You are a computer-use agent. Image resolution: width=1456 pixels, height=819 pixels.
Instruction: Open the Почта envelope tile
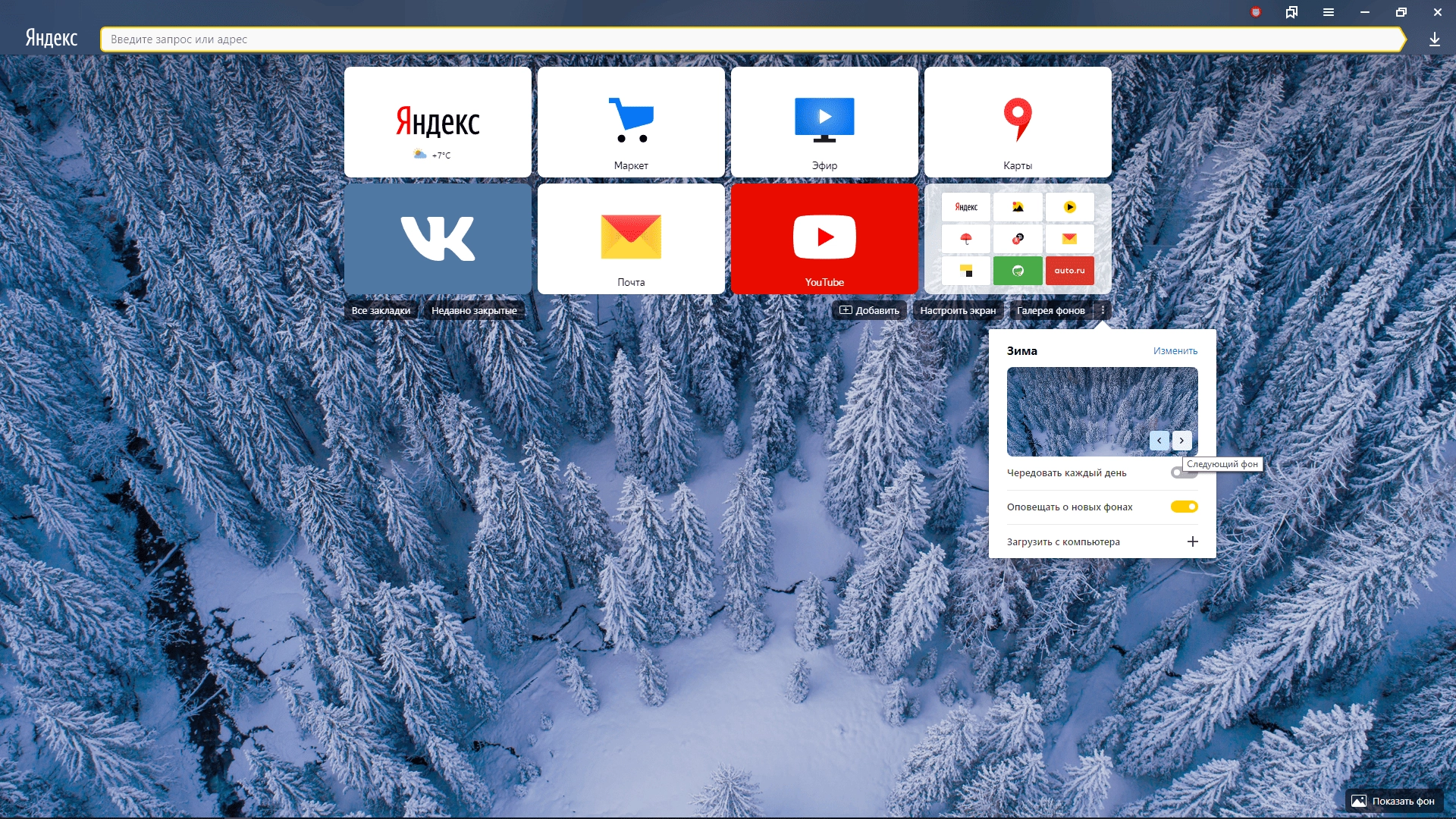click(x=631, y=239)
